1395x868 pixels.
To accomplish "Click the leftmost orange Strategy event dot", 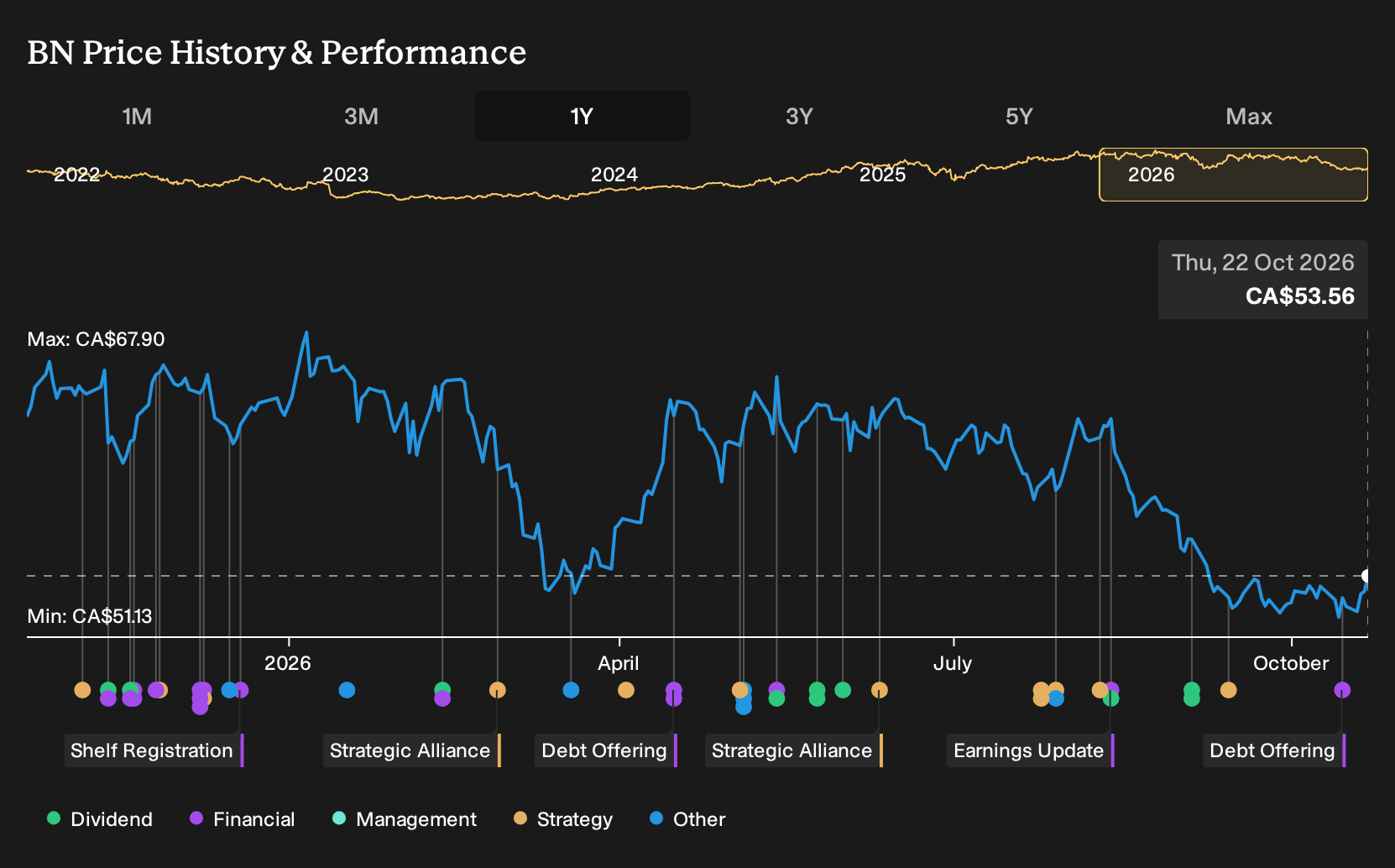I will 82,690.
